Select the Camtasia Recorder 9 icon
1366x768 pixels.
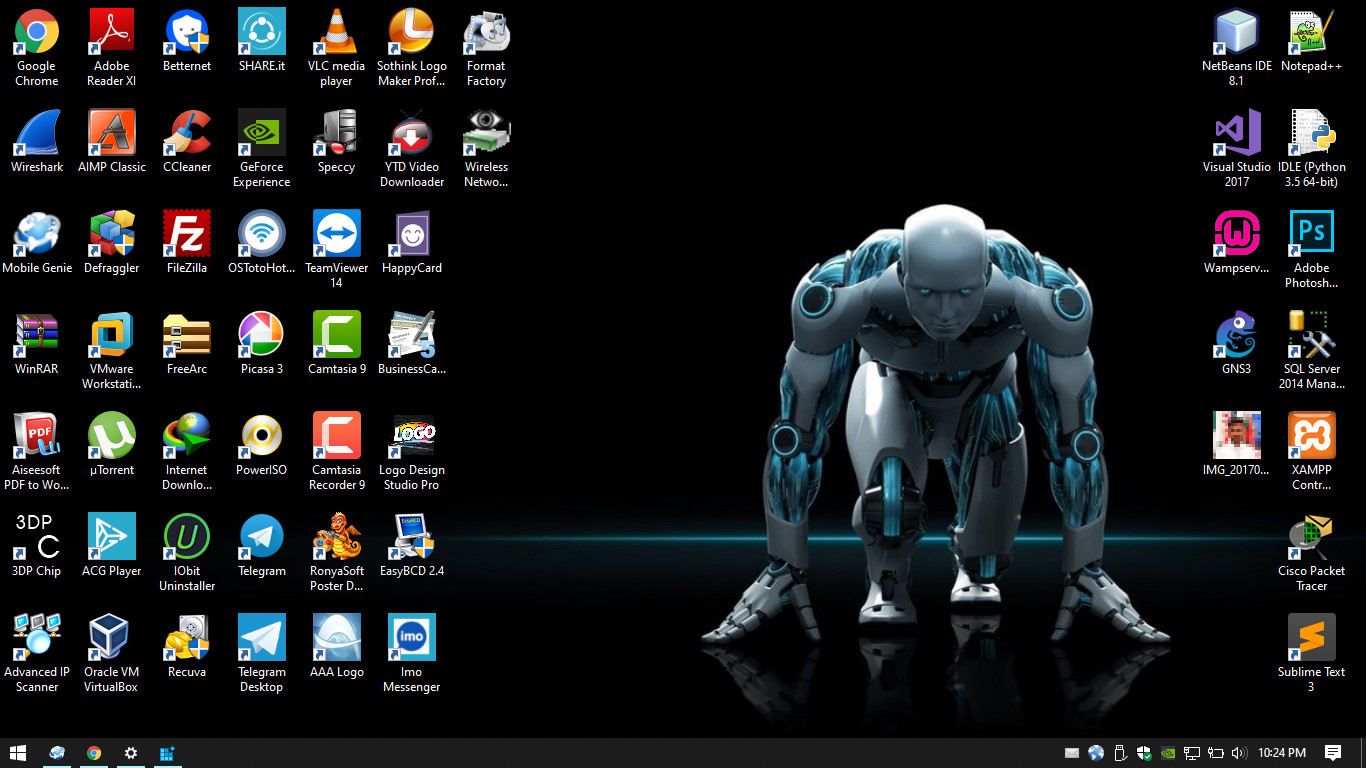pyautogui.click(x=337, y=436)
